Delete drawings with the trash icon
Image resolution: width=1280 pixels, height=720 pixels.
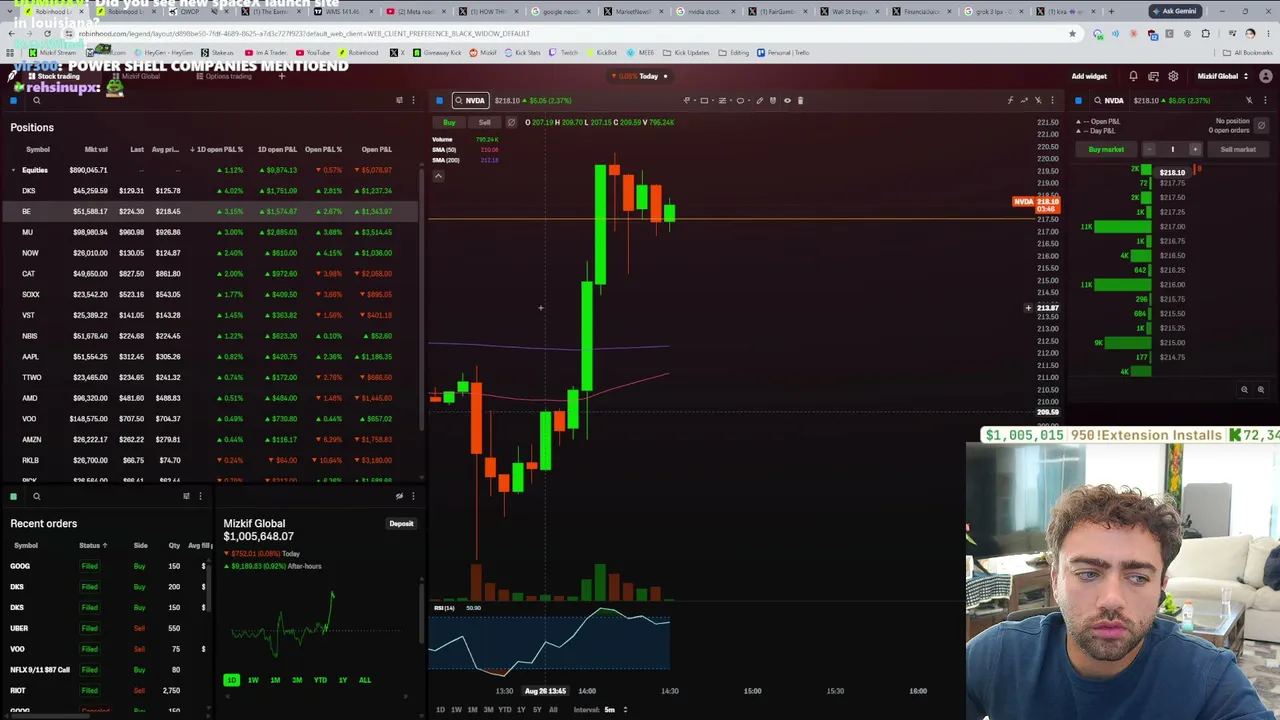[800, 100]
